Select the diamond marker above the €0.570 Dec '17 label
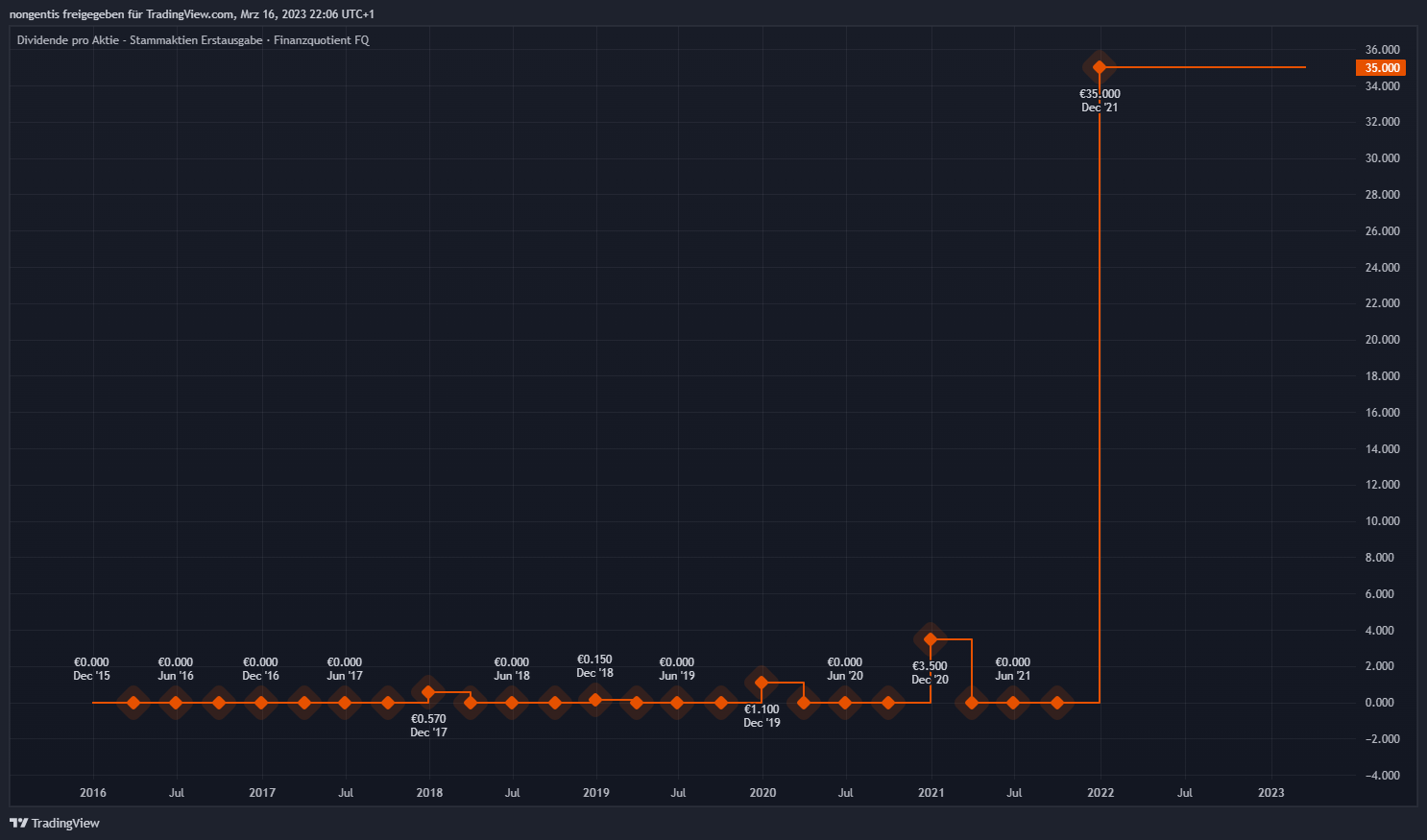 (x=428, y=692)
